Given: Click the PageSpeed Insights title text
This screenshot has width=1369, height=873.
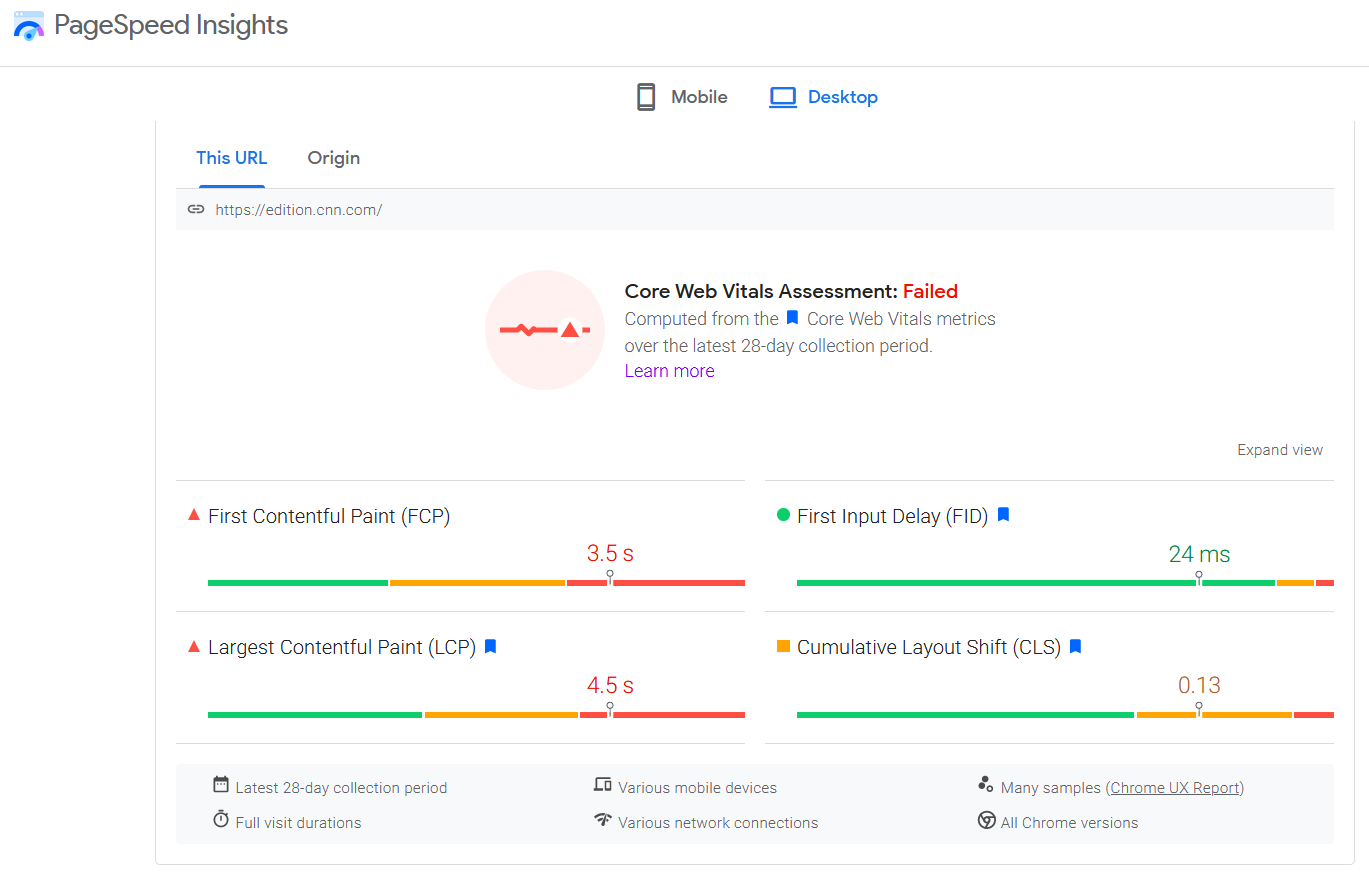Looking at the screenshot, I should pyautogui.click(x=171, y=25).
